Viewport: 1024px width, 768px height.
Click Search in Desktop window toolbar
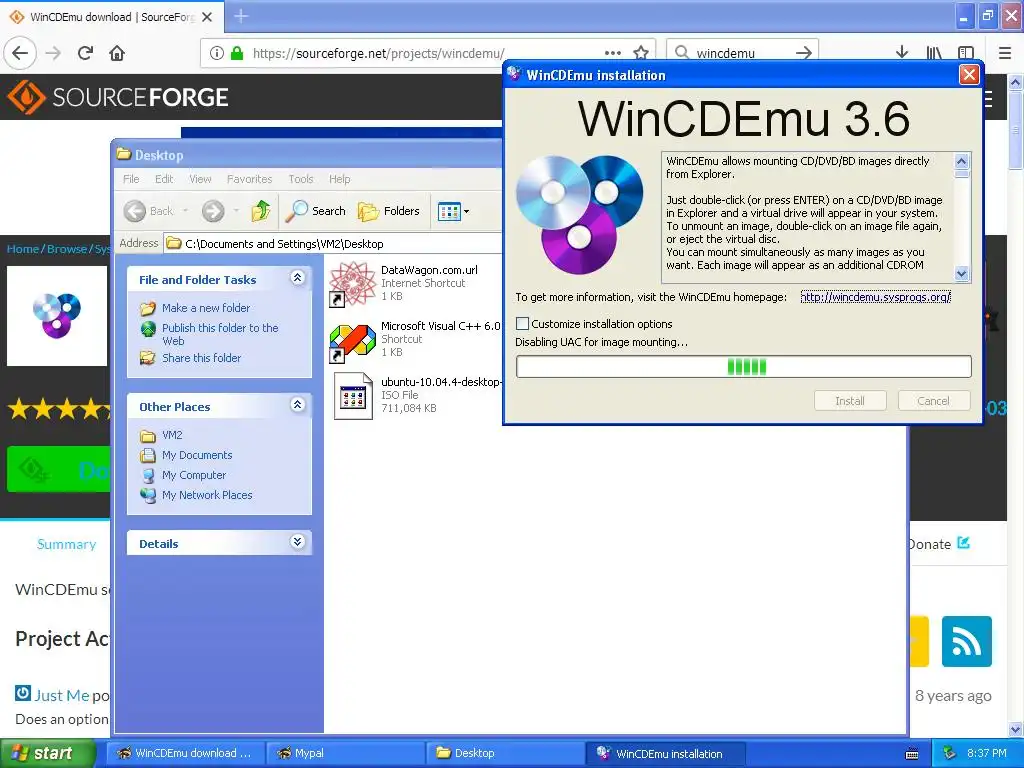[316, 211]
